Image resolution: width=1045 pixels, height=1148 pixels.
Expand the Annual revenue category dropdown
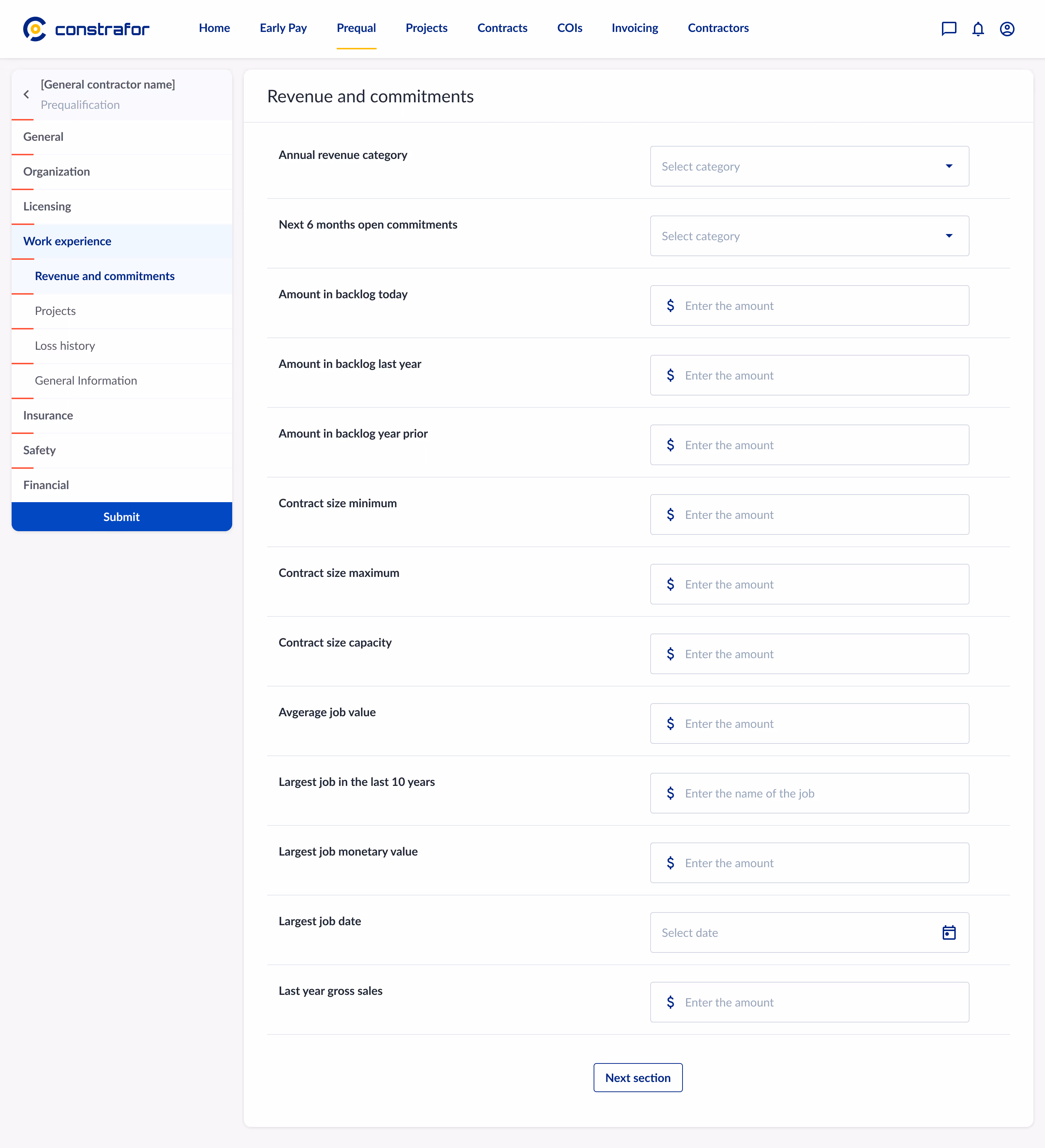(x=809, y=166)
